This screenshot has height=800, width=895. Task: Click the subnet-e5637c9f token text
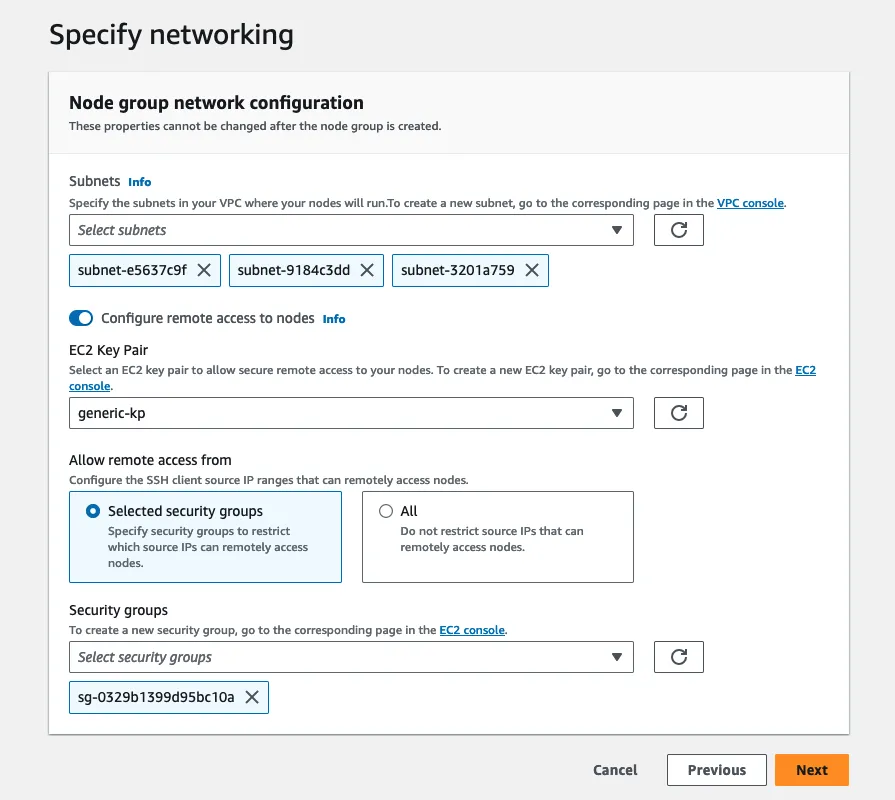[132, 270]
